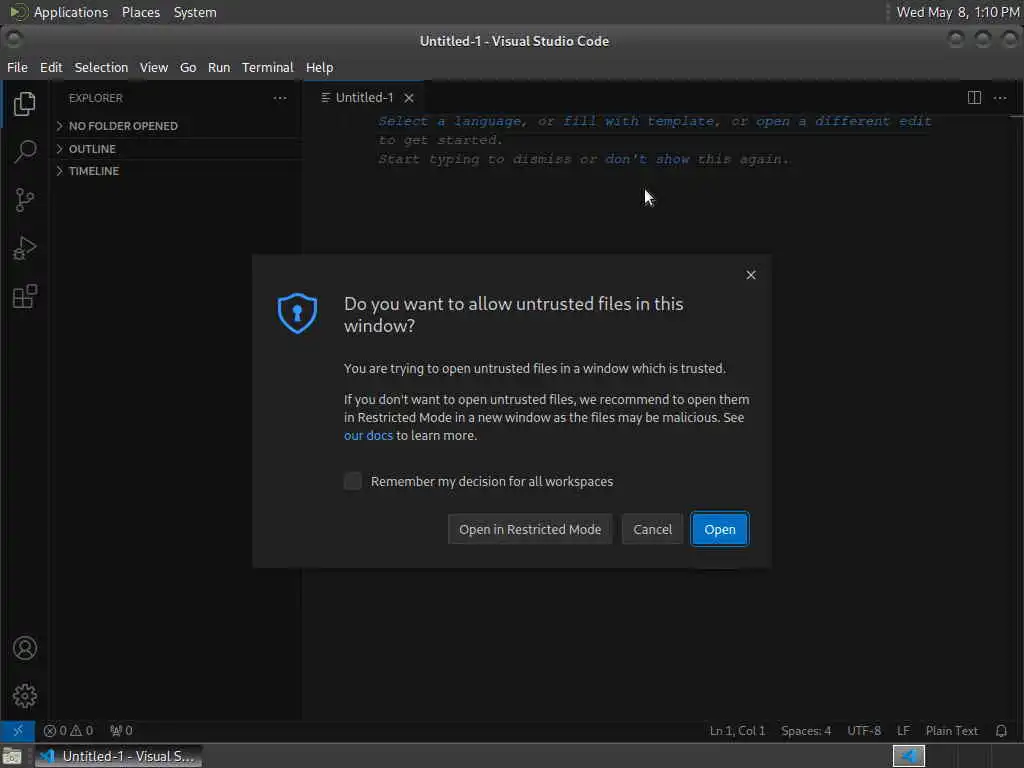Open the Extensions view icon
Image resolution: width=1024 pixels, height=768 pixels.
point(25,296)
